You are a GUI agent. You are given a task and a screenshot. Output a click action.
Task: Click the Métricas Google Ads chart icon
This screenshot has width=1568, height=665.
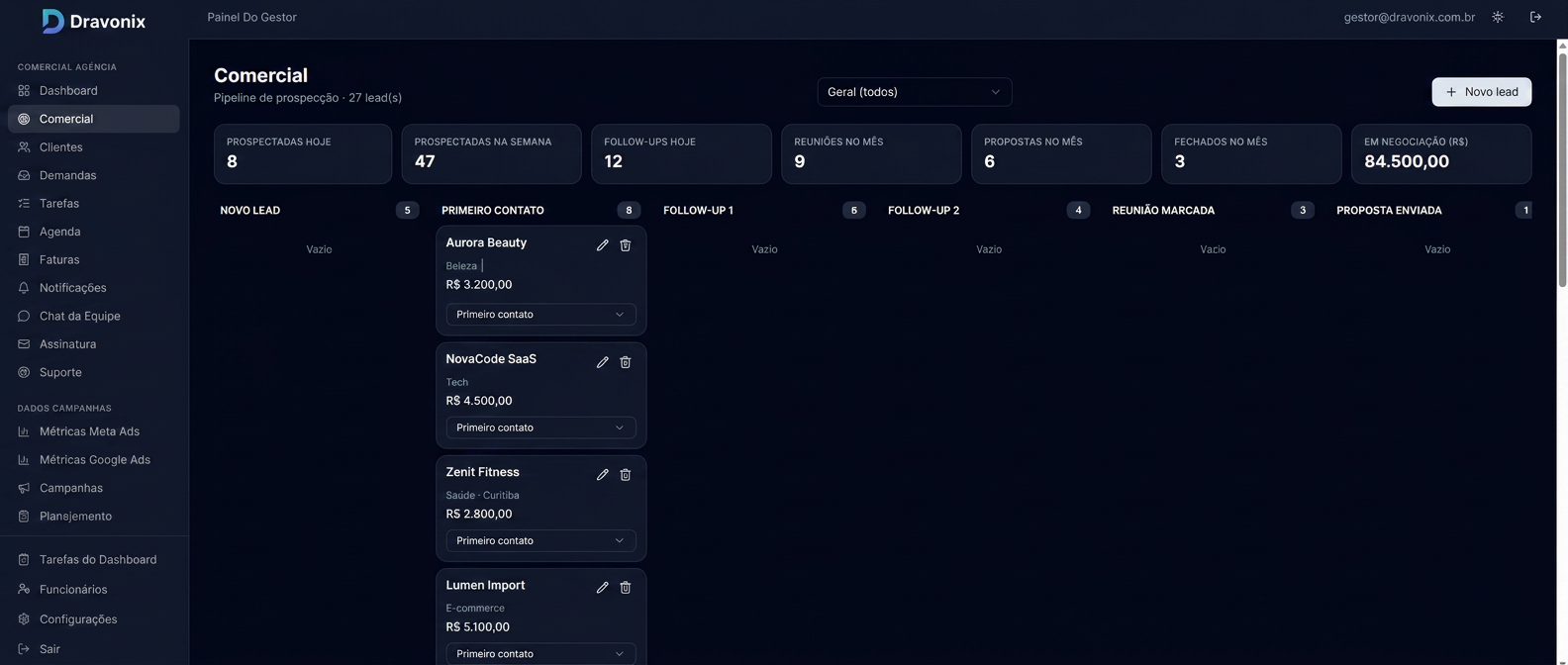click(x=24, y=460)
